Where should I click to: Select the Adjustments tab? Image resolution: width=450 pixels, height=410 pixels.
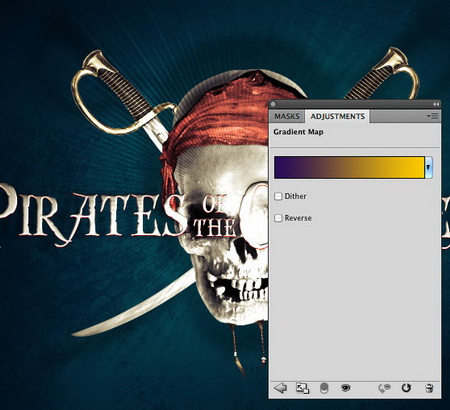pos(337,116)
